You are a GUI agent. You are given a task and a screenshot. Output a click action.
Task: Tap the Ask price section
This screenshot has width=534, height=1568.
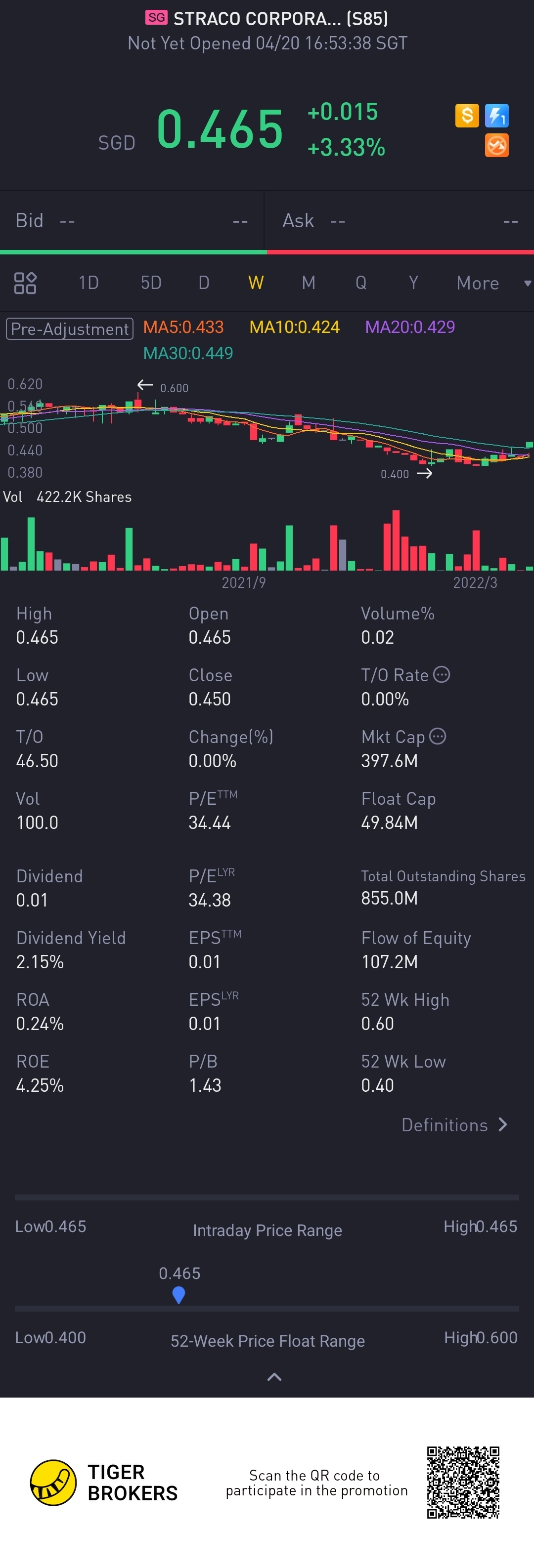tap(400, 220)
